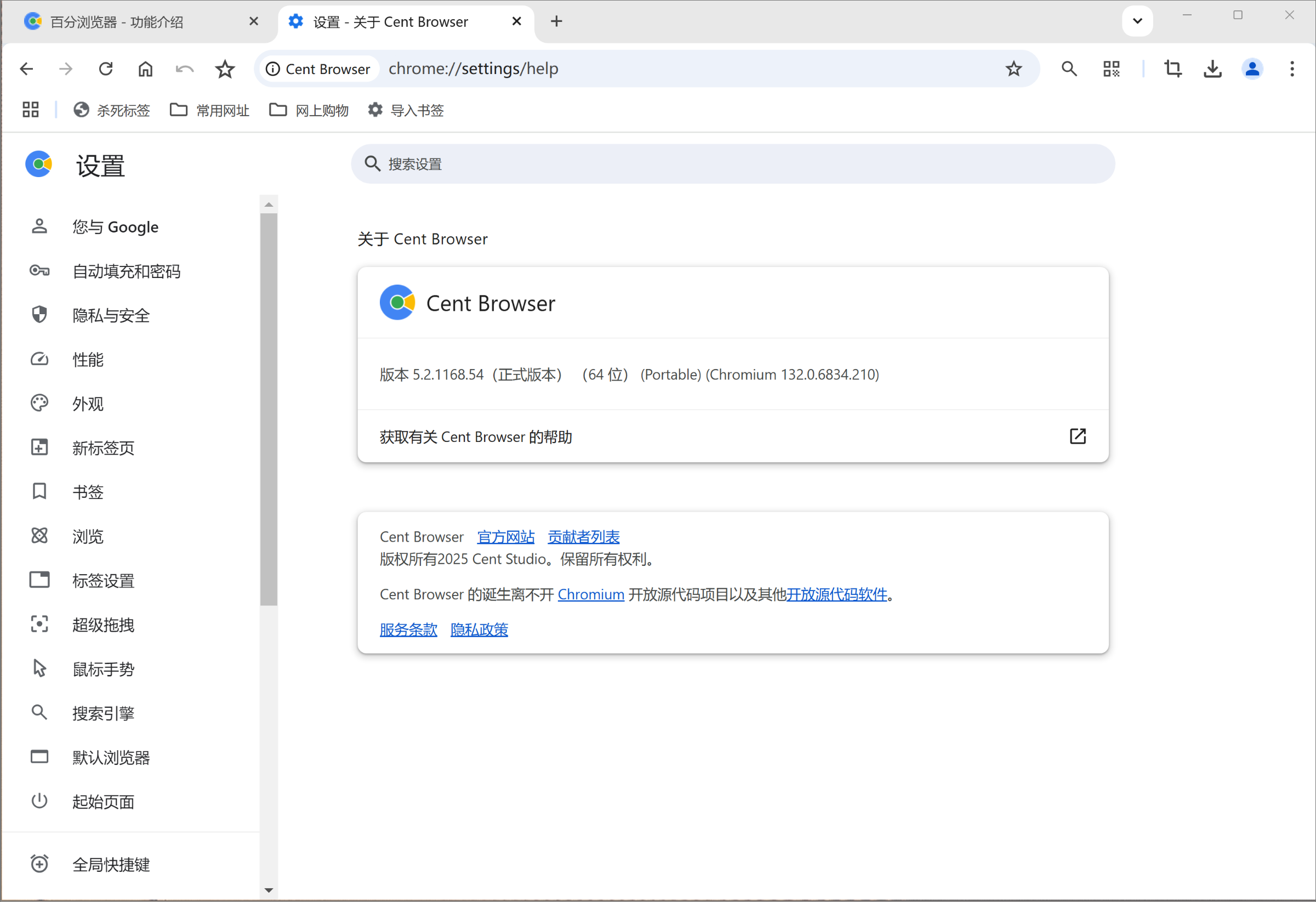
Task: Click the 导入书签 bookmark item
Action: (406, 110)
